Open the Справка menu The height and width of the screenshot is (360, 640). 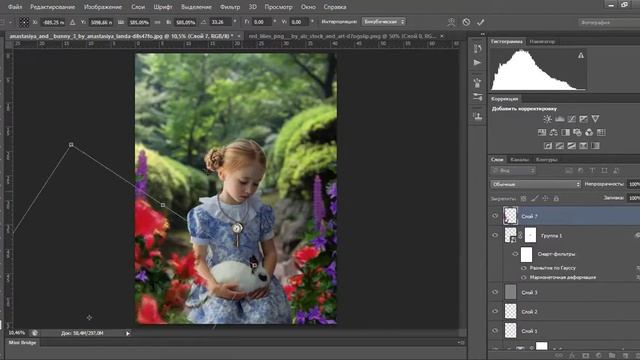pyautogui.click(x=335, y=7)
